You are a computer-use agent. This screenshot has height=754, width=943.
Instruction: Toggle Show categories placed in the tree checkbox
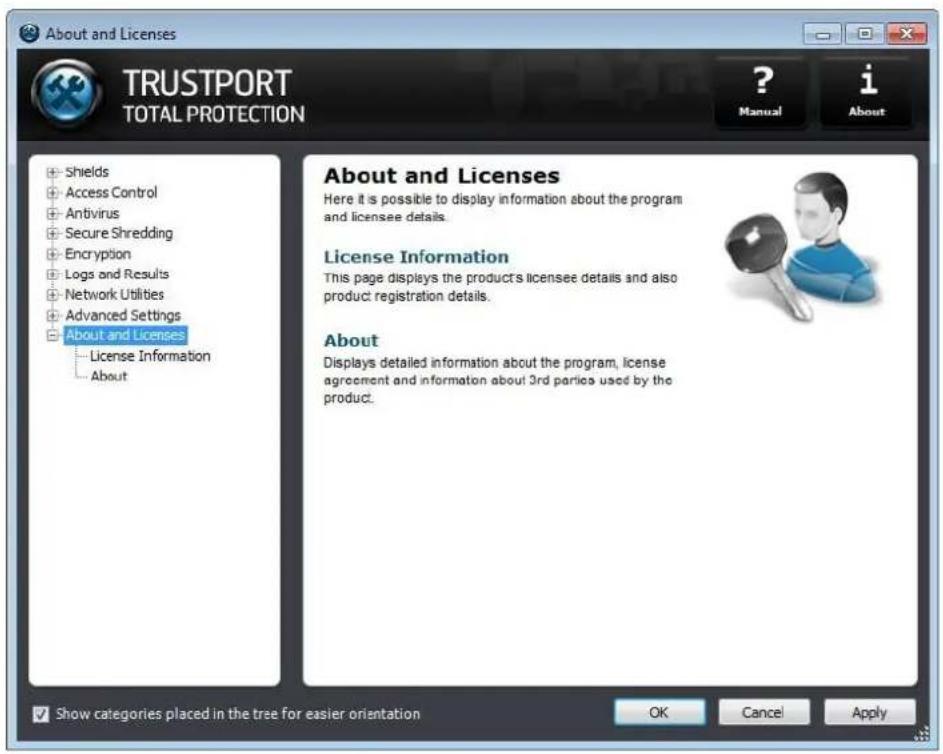point(40,714)
